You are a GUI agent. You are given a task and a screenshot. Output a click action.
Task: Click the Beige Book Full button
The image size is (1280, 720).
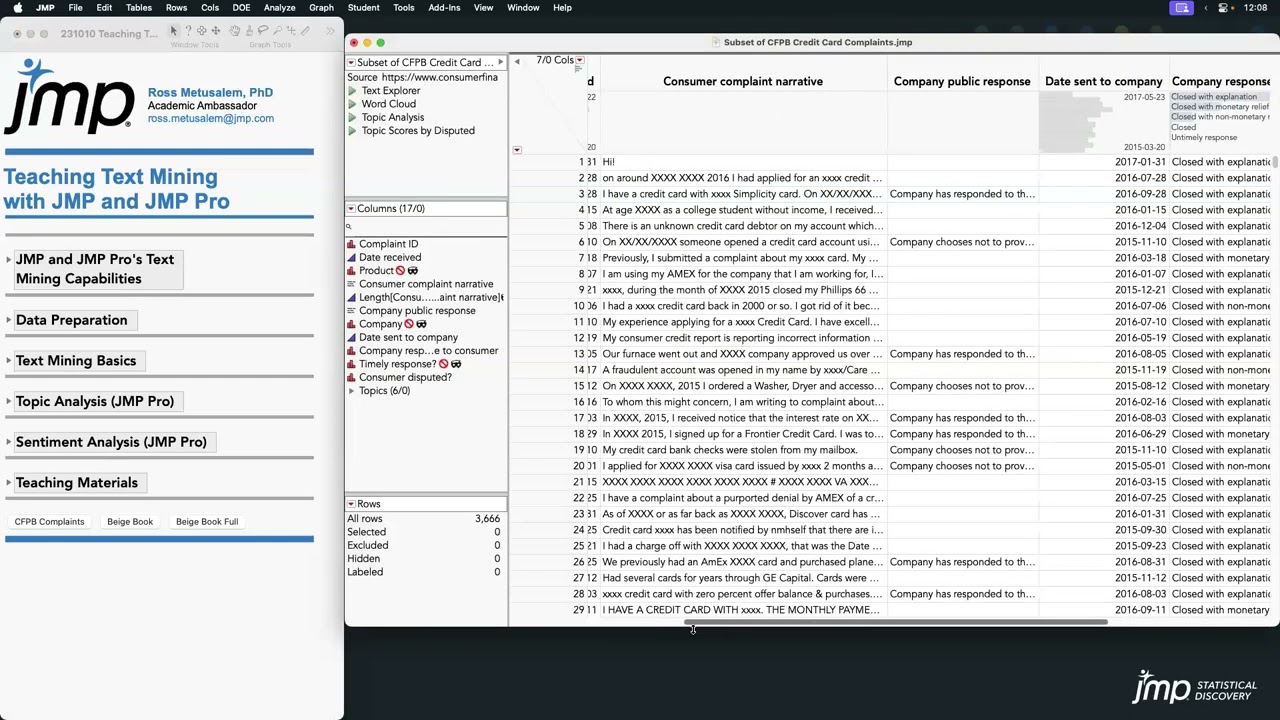(x=207, y=522)
